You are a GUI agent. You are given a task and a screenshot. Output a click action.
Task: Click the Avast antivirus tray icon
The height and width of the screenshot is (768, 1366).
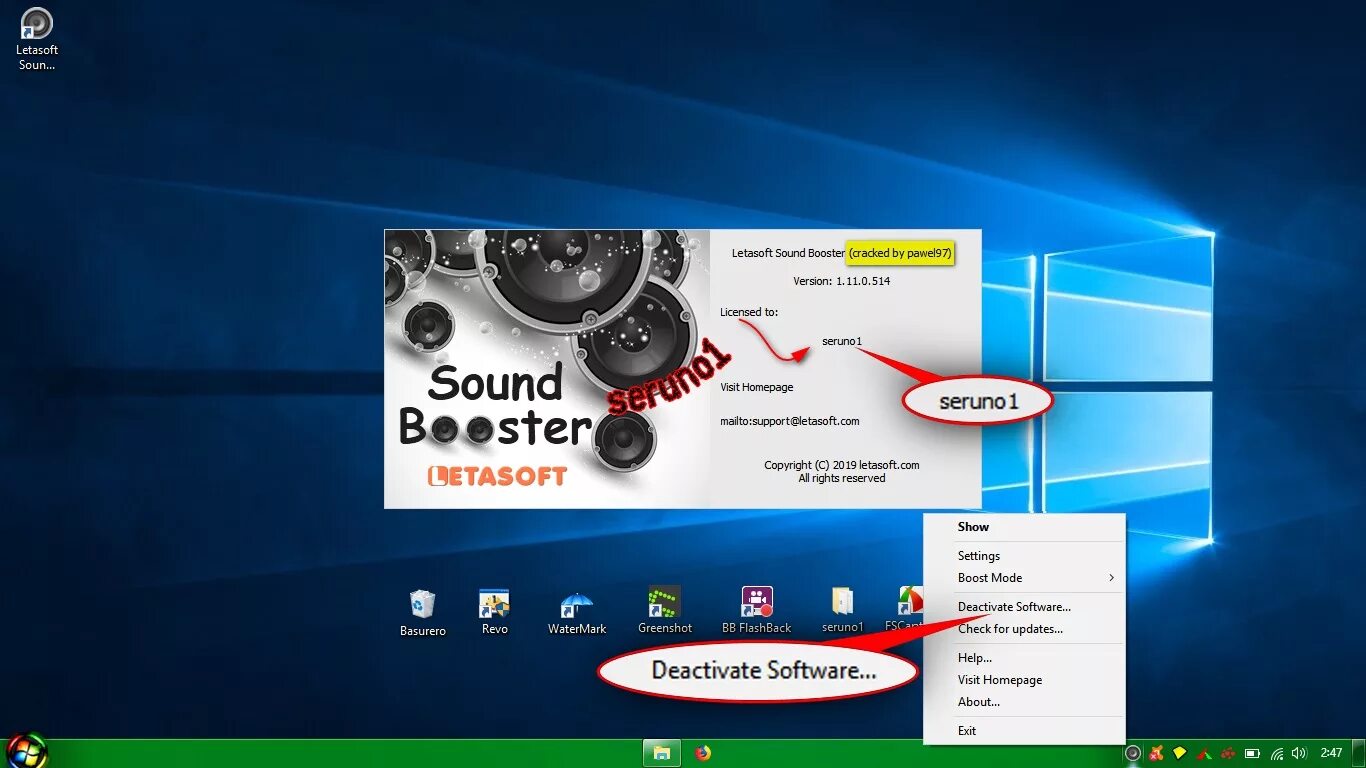[x=1157, y=753]
